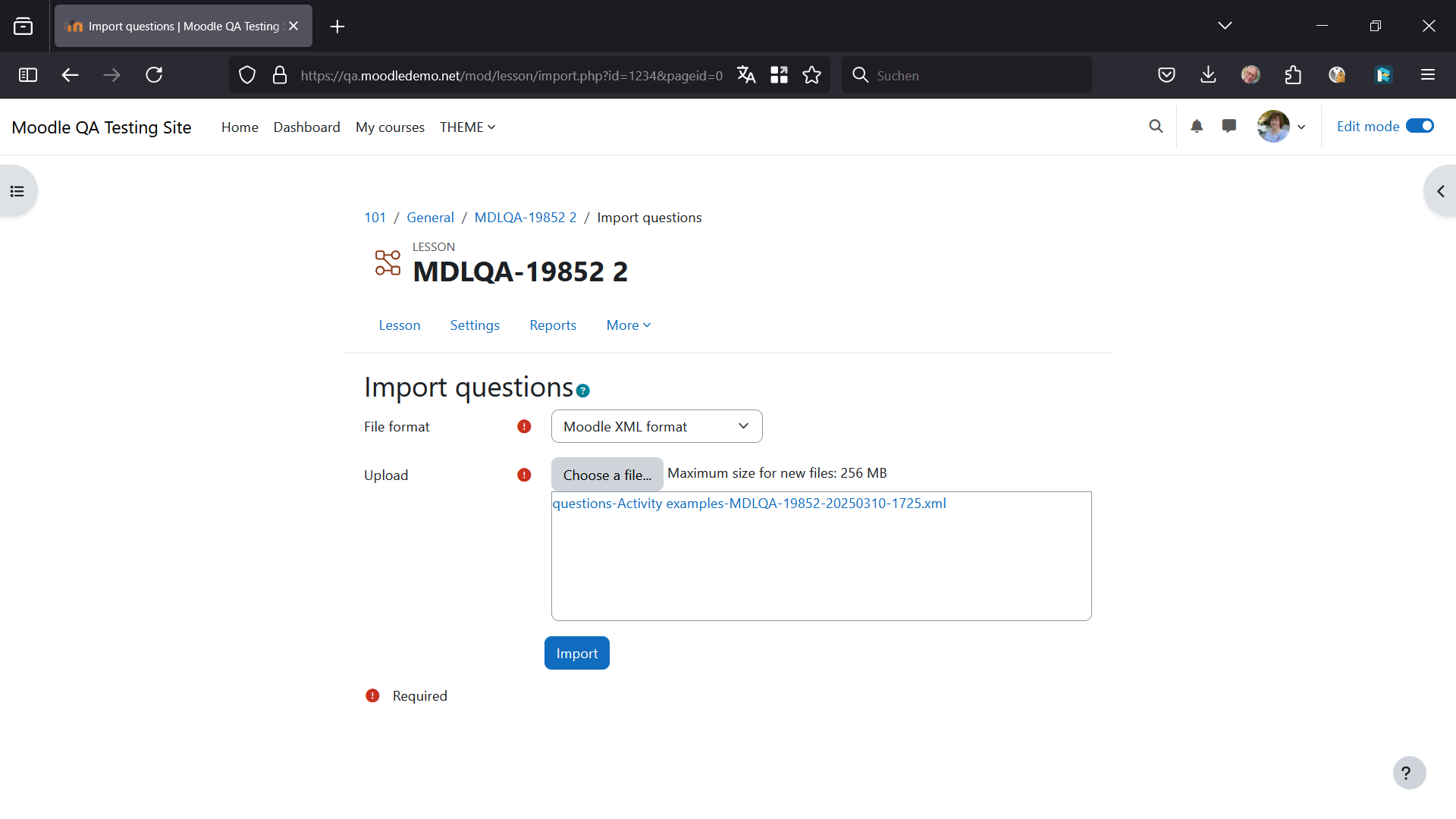Open the Firefox View tab list icon
This screenshot has height=819, width=1456.
pos(24,27)
